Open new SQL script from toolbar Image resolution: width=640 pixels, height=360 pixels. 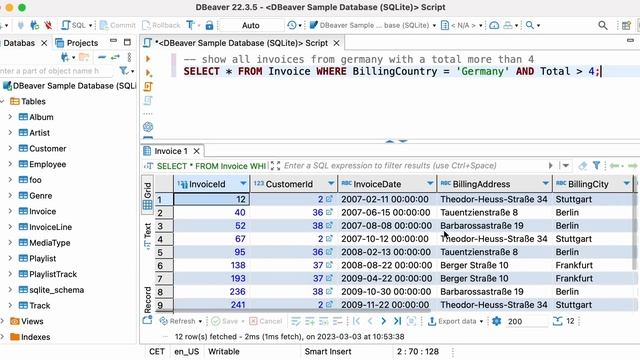73,25
